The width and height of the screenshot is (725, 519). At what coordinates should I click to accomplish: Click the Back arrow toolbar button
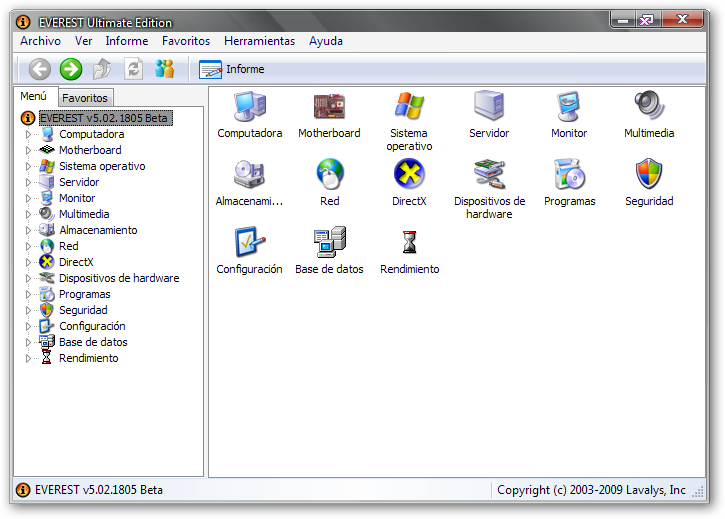pyautogui.click(x=40, y=69)
